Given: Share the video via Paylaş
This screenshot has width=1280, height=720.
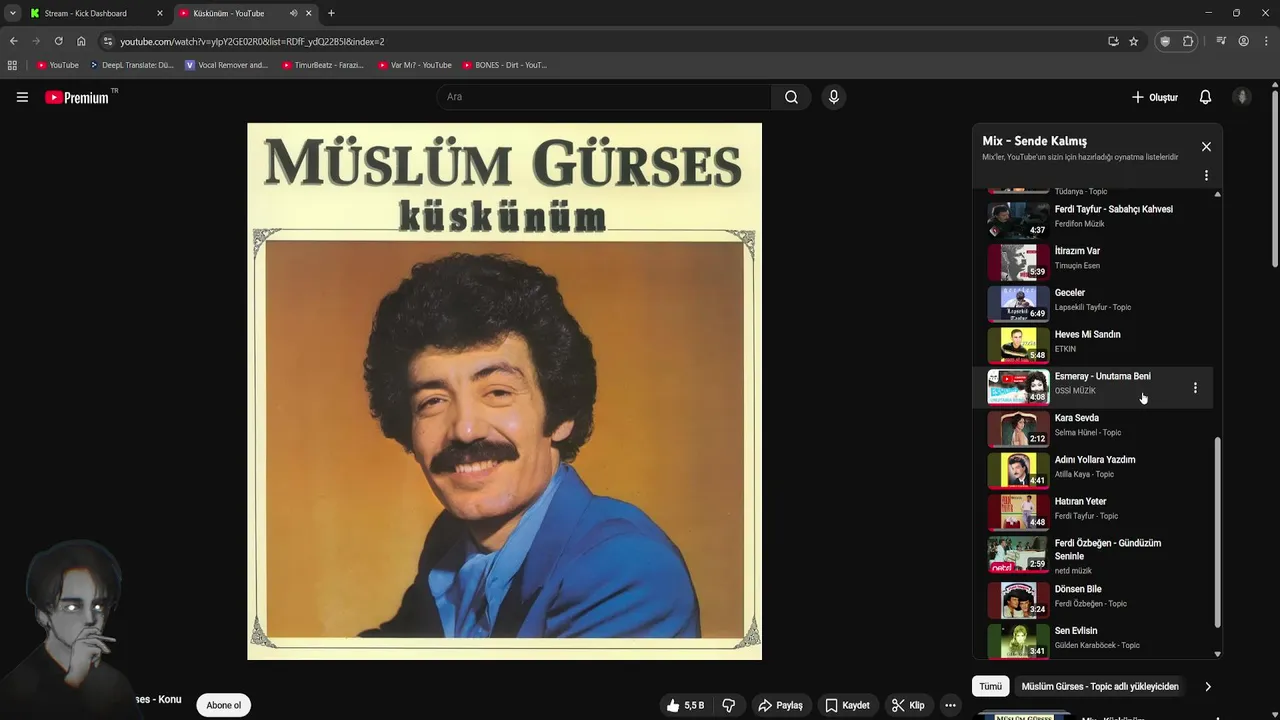Looking at the screenshot, I should pyautogui.click(x=780, y=705).
